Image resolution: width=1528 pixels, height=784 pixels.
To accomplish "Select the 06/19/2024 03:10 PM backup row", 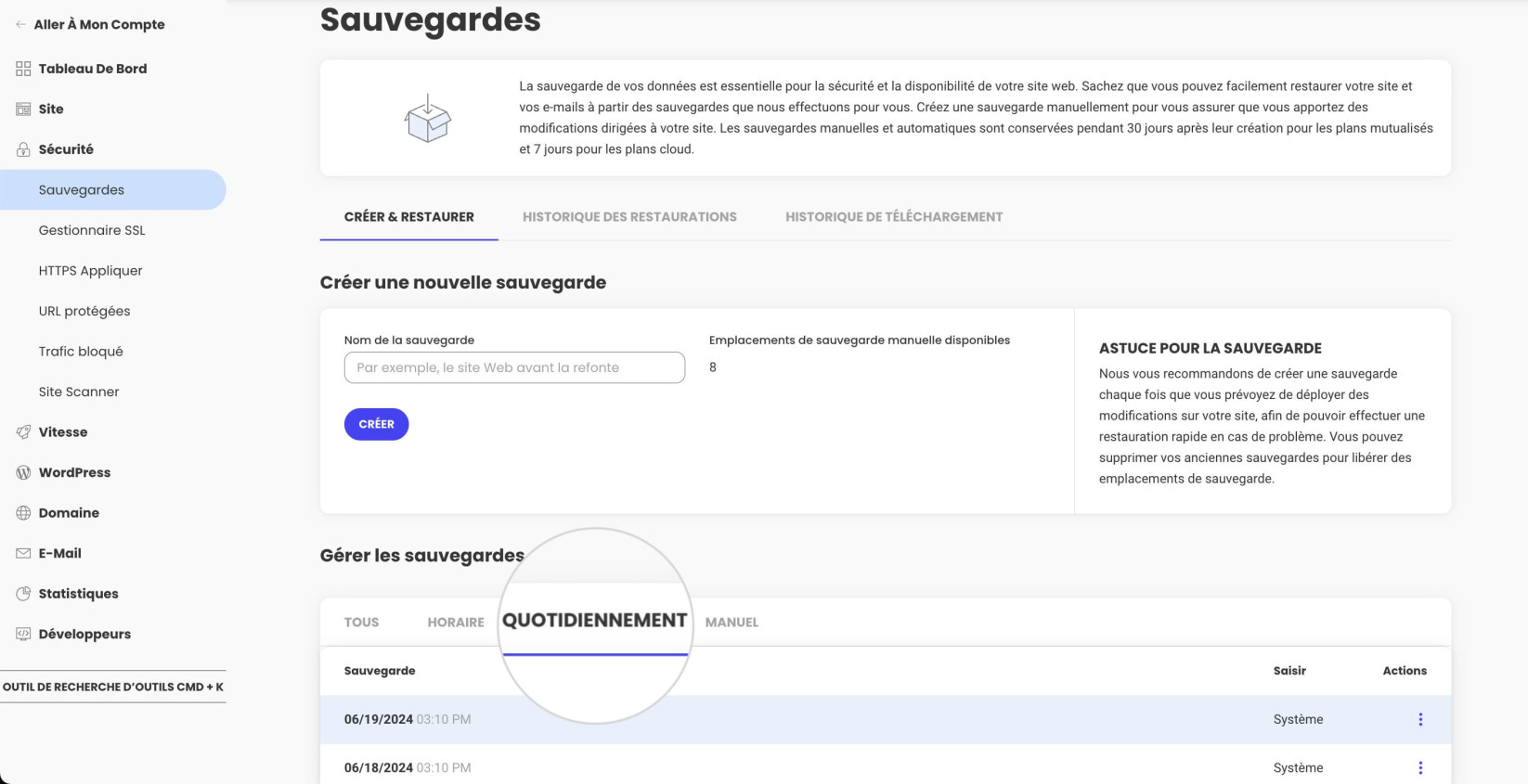I will tap(886, 719).
